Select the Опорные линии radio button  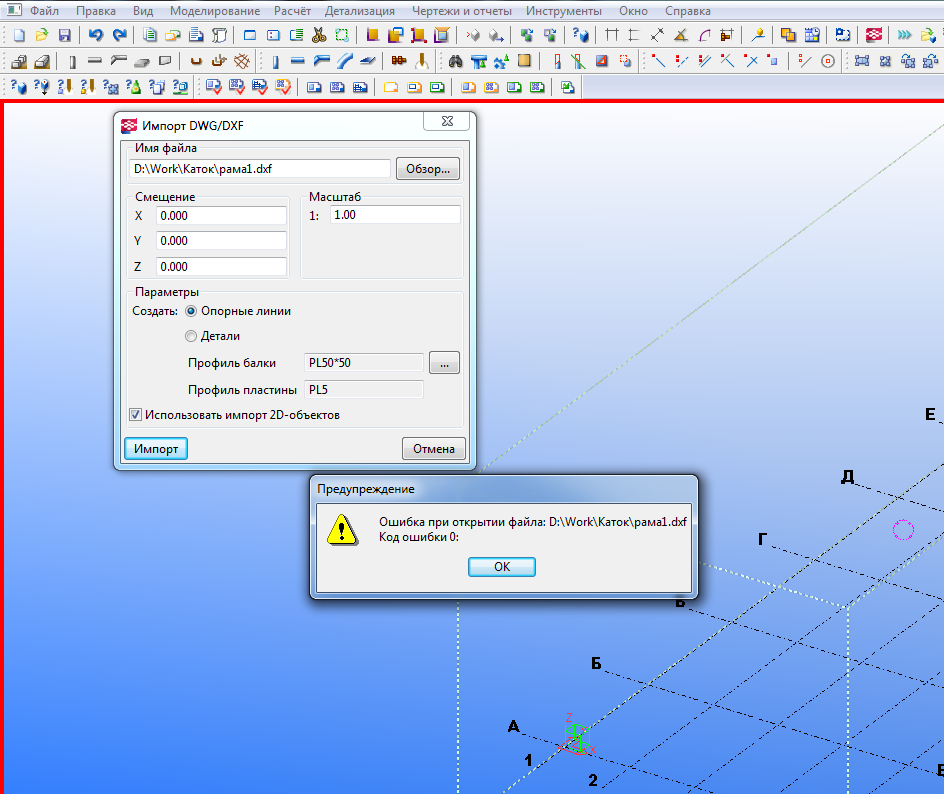[192, 311]
